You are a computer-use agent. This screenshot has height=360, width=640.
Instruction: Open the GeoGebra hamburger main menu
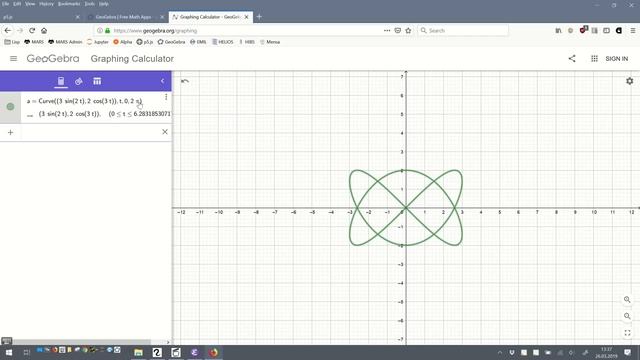(x=13, y=59)
